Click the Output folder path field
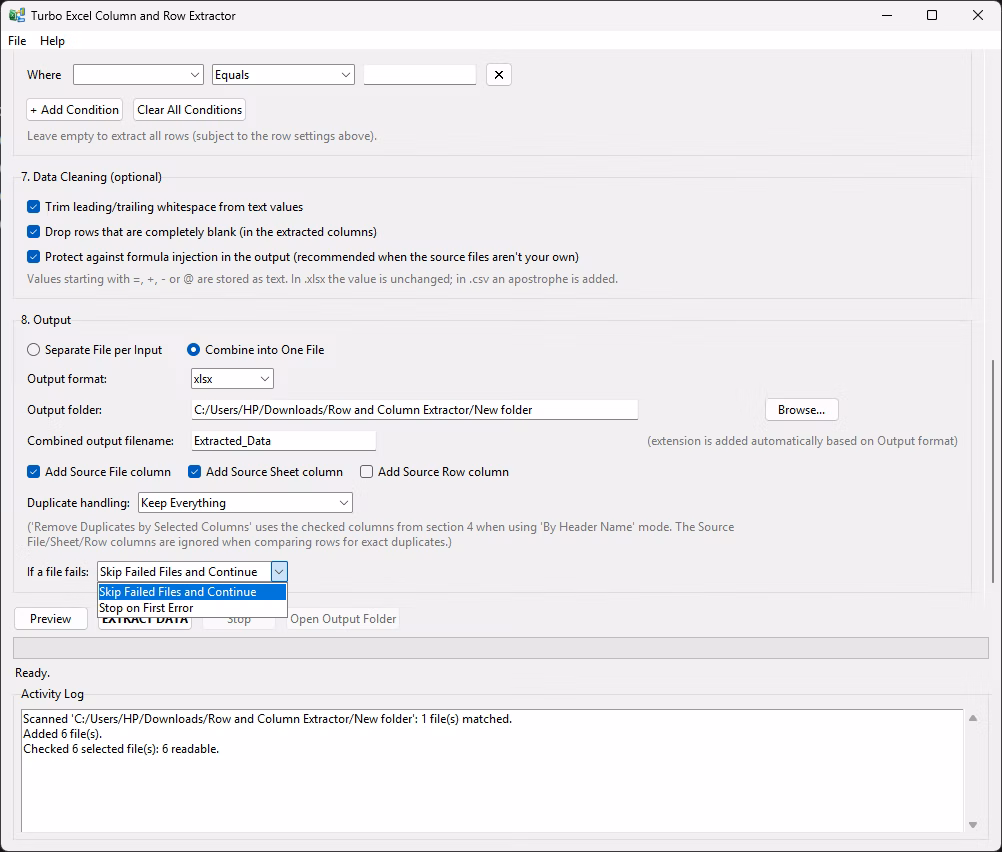The image size is (1002, 852). [x=414, y=410]
